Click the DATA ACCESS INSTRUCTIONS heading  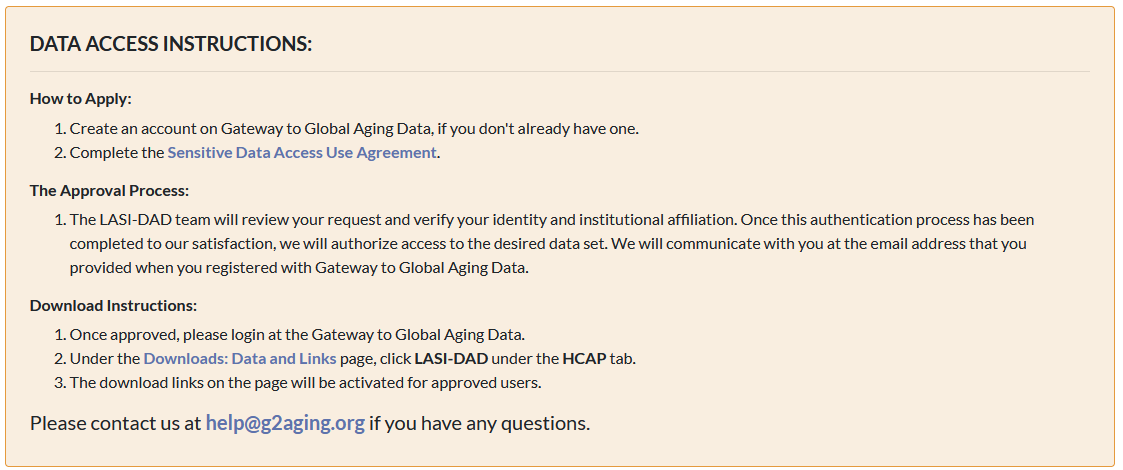[x=171, y=44]
